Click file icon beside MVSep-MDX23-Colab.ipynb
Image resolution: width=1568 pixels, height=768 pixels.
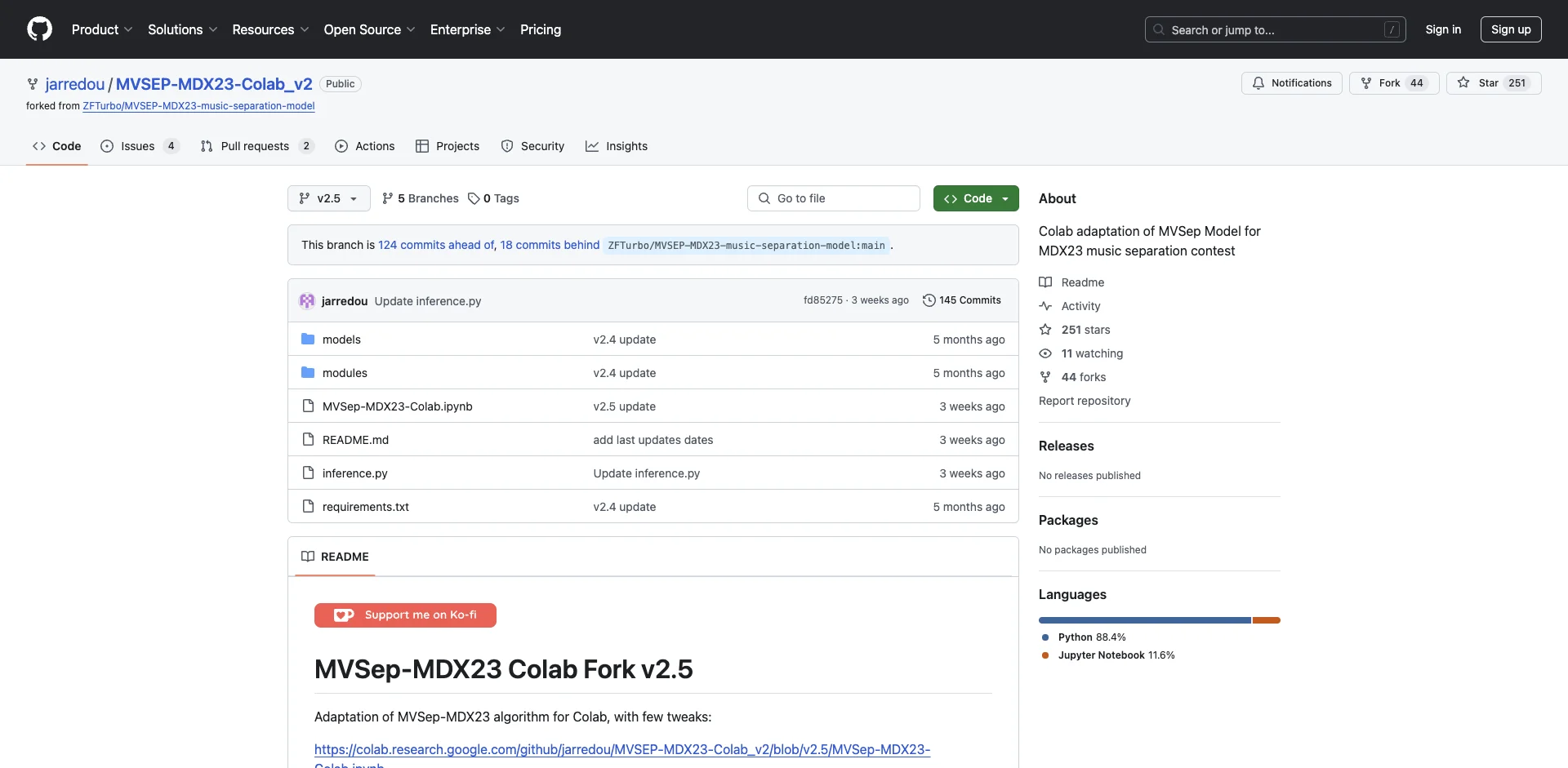tap(308, 406)
